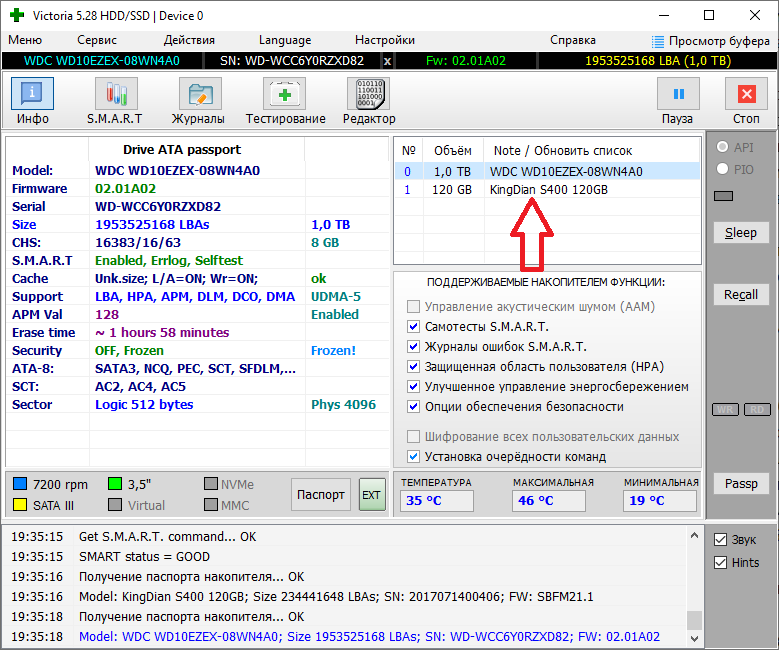Click the Phys 4096 sector value
The height and width of the screenshot is (650, 779).
tap(343, 405)
